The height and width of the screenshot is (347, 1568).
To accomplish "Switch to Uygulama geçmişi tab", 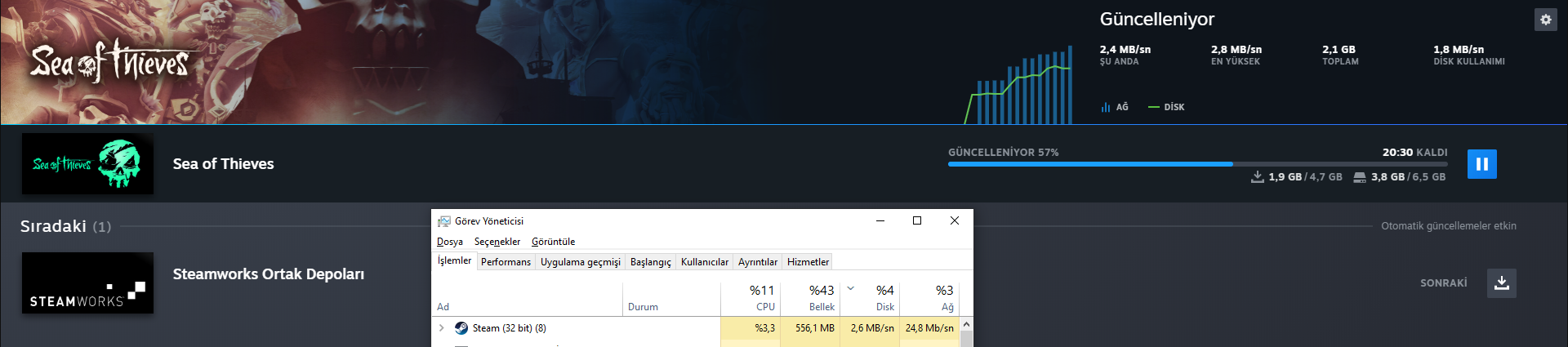I will (x=581, y=262).
